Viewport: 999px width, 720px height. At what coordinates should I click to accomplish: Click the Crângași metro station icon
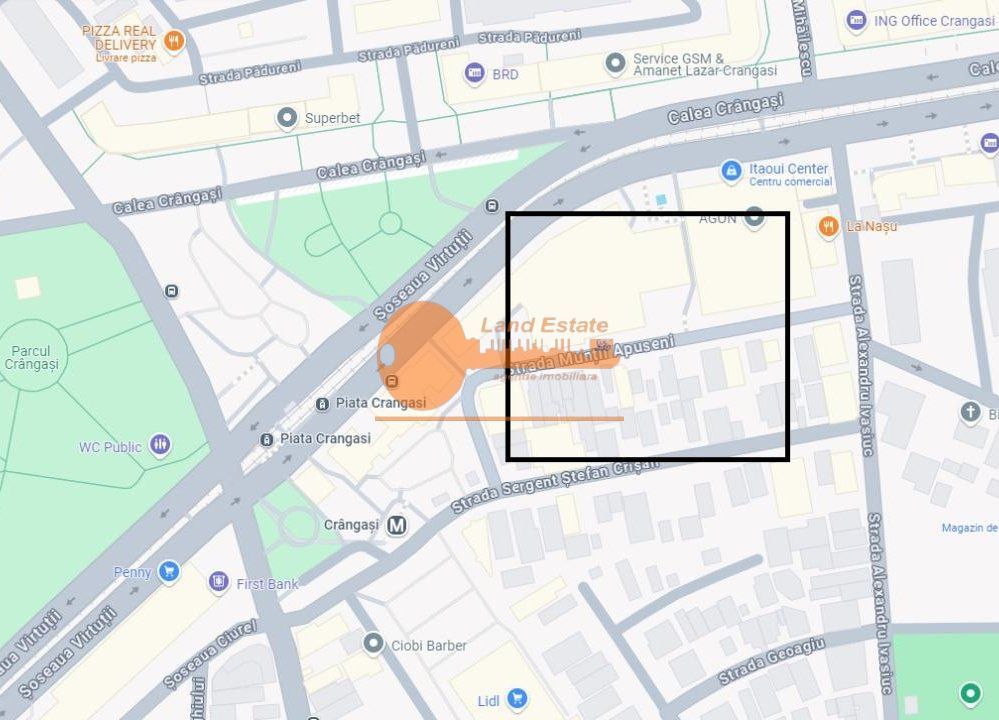[397, 525]
